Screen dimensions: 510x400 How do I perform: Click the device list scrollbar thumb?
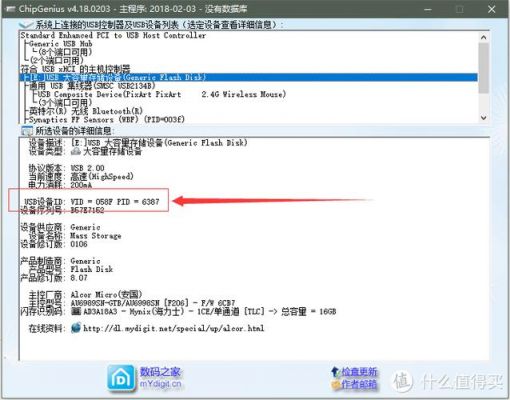pos(484,68)
